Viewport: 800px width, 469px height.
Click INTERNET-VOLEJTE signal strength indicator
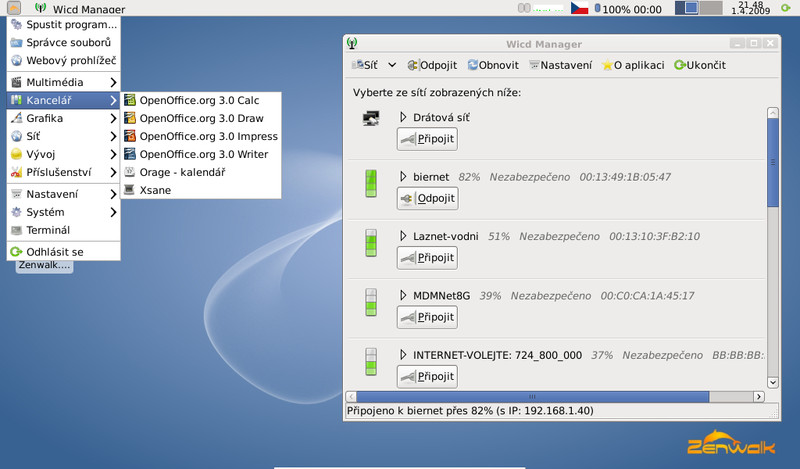371,361
